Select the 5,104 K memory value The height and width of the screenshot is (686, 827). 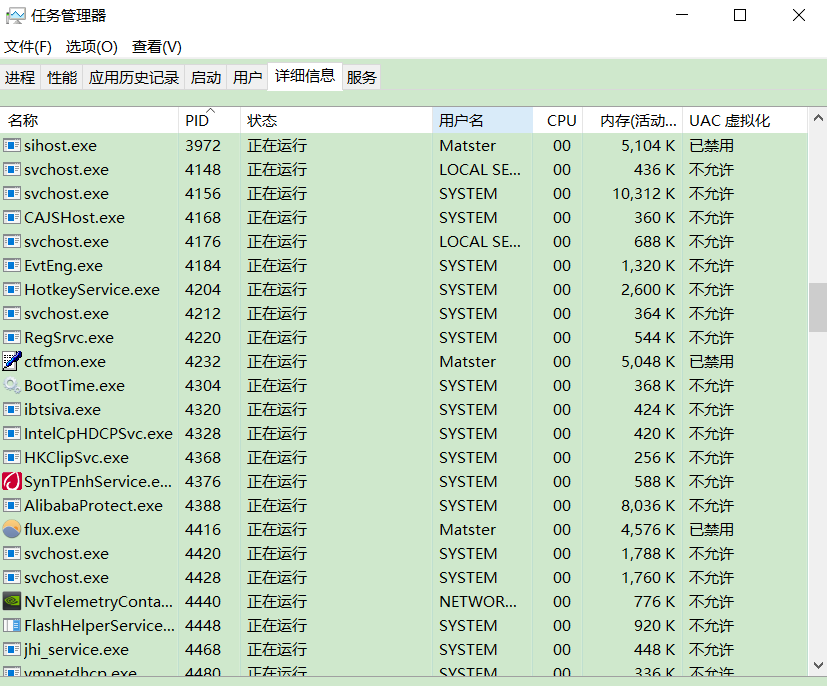(x=648, y=146)
